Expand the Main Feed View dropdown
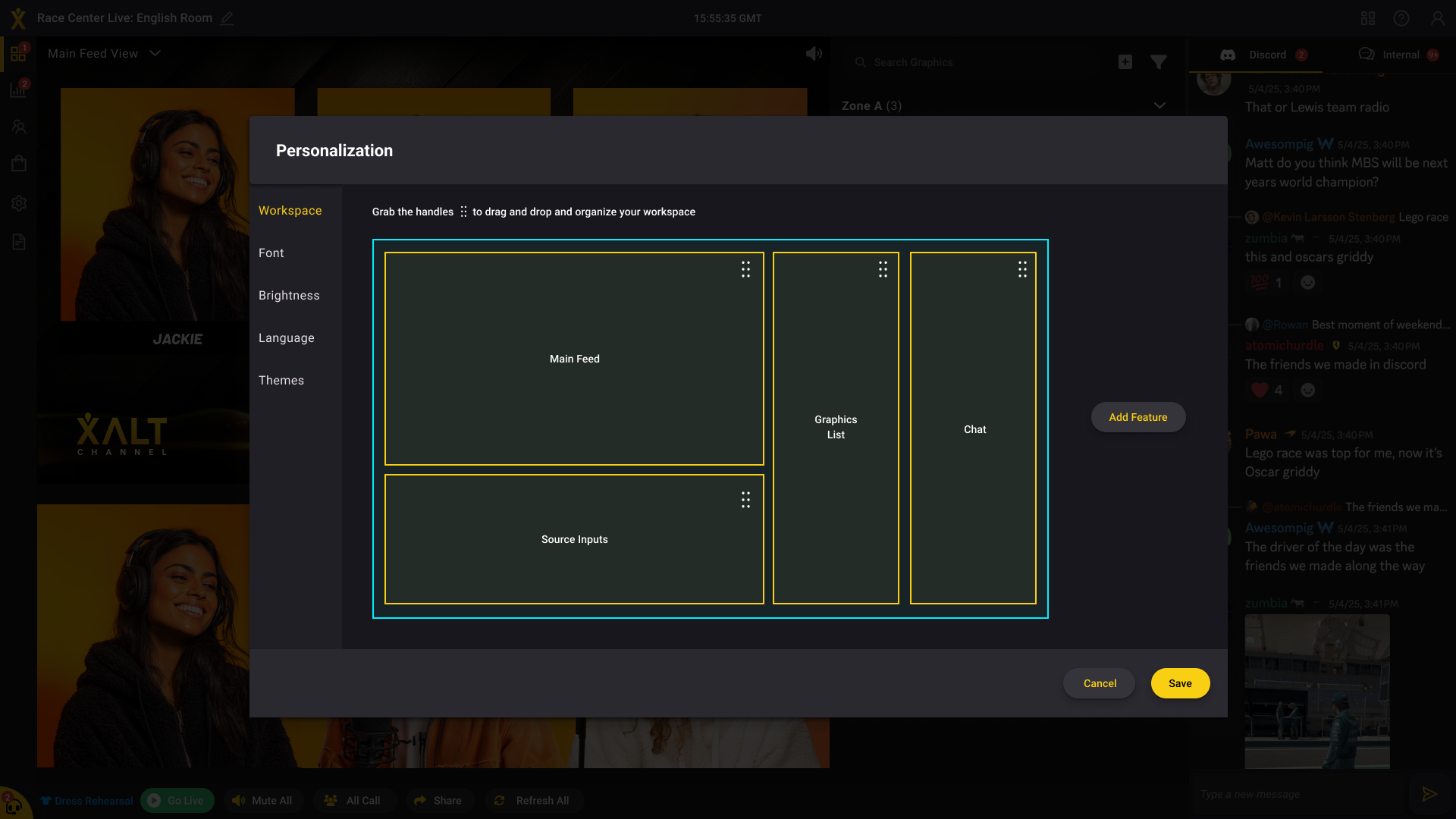The image size is (1456, 819). click(x=104, y=53)
